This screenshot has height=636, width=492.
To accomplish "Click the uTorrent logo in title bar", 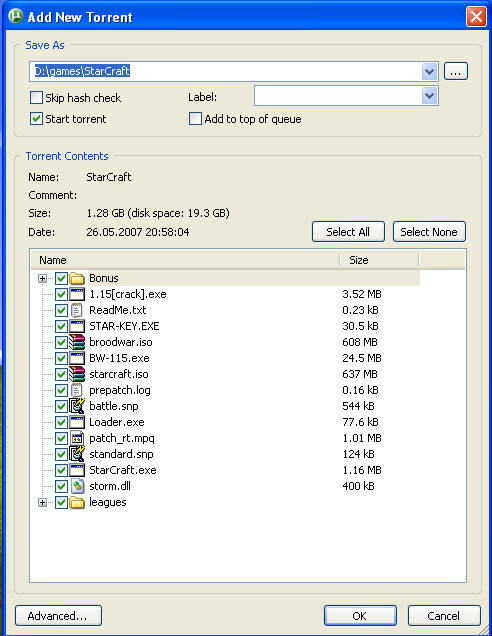I will click(15, 16).
